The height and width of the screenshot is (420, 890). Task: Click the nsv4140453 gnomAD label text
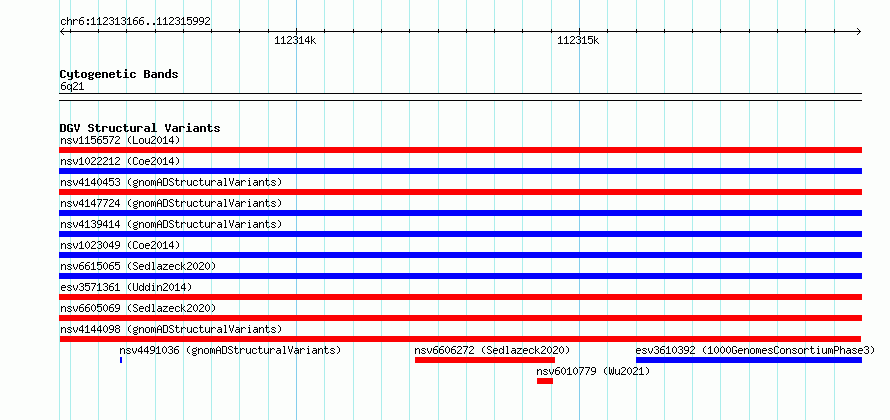[171, 182]
